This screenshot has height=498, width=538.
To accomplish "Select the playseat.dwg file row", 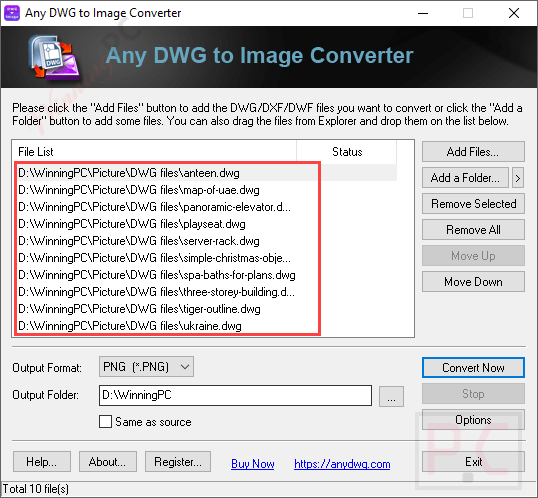I will point(205,224).
